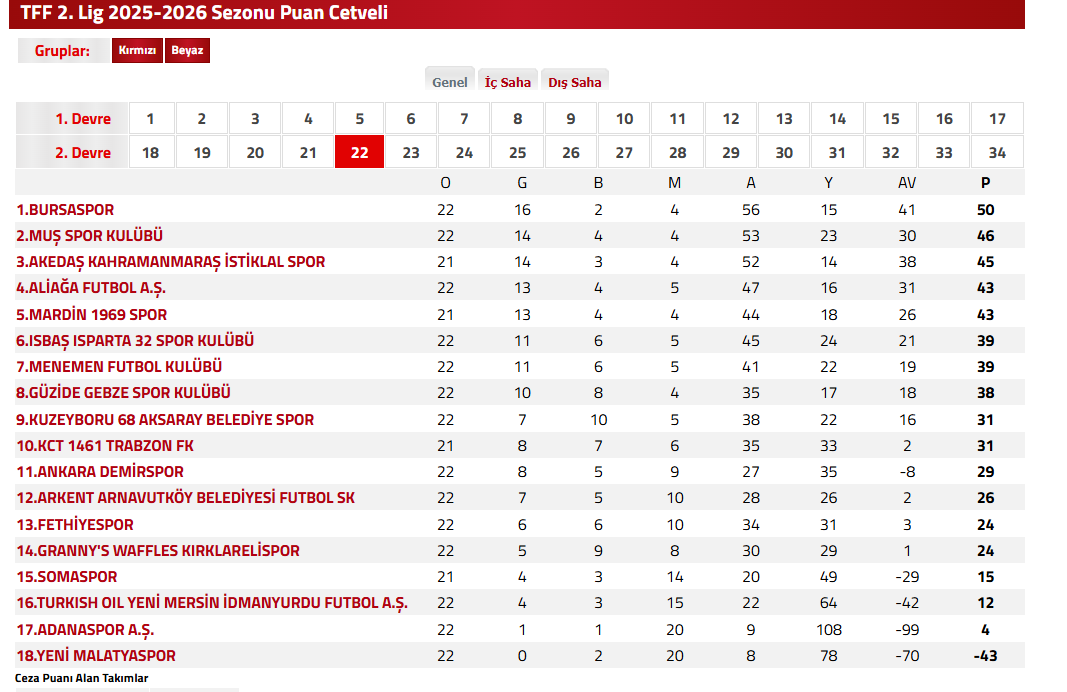Image resolution: width=1067 pixels, height=692 pixels.
Task: Switch to the Genel standings tab
Action: tap(450, 82)
